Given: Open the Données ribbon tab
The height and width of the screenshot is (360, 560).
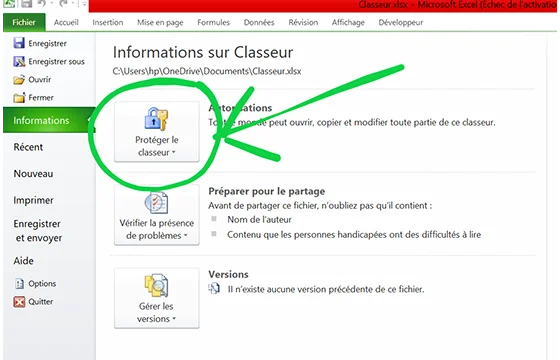Looking at the screenshot, I should (x=259, y=22).
